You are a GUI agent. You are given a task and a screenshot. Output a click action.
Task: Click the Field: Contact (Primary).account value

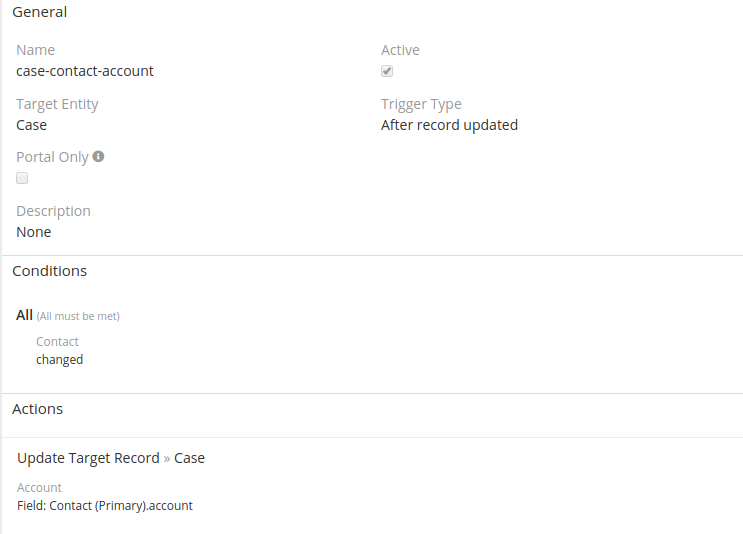pyautogui.click(x=105, y=506)
